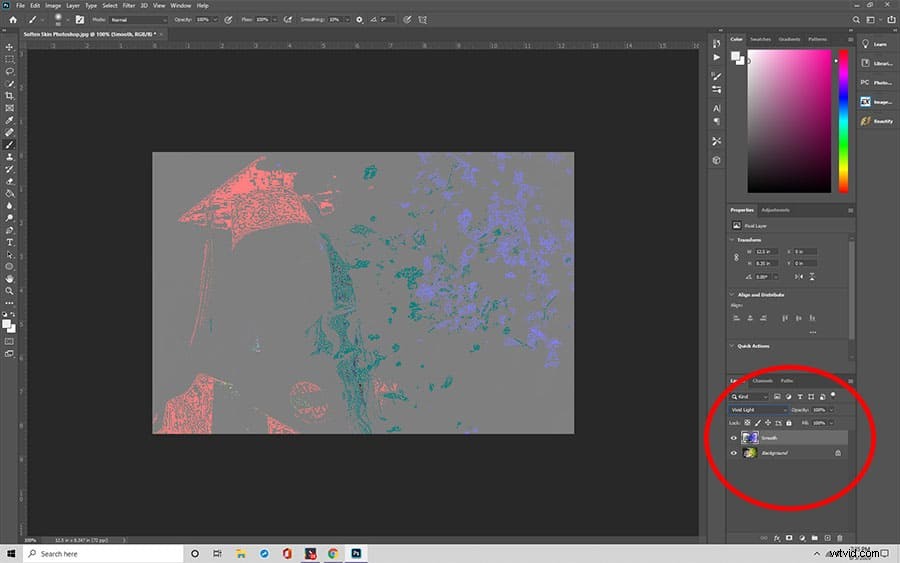Select the Rectangular Marquee tool
The image size is (900, 563).
coord(9,59)
